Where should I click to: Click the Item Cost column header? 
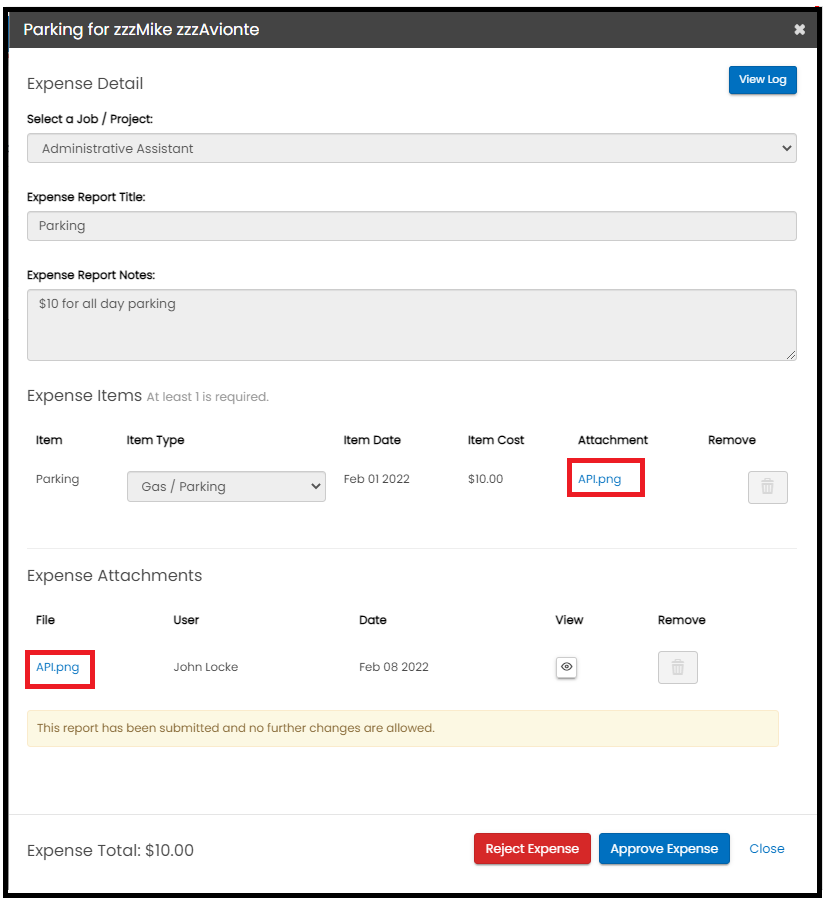[x=496, y=440]
